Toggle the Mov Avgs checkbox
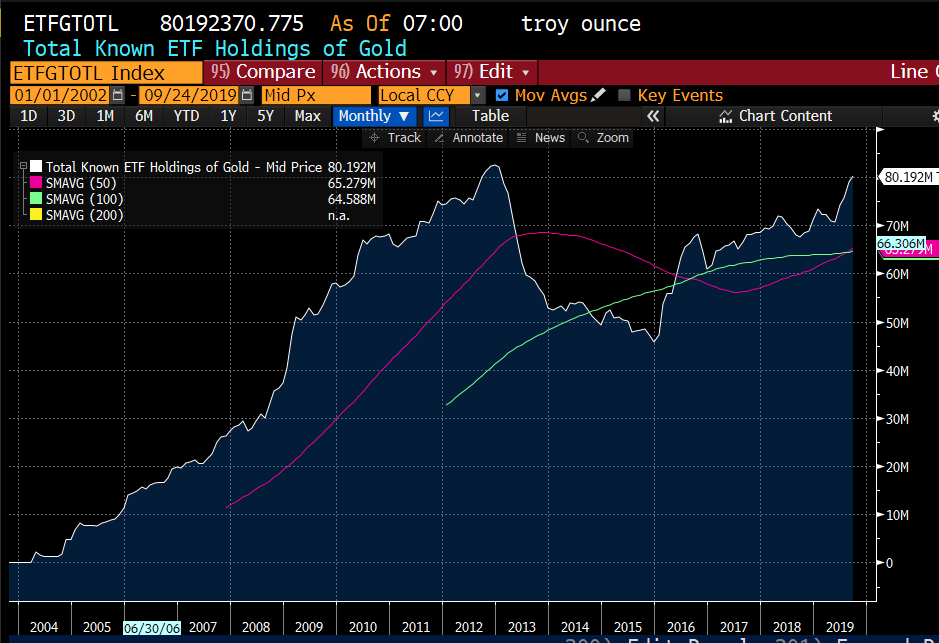Viewport: 939px width, 643px height. pyautogui.click(x=502, y=95)
